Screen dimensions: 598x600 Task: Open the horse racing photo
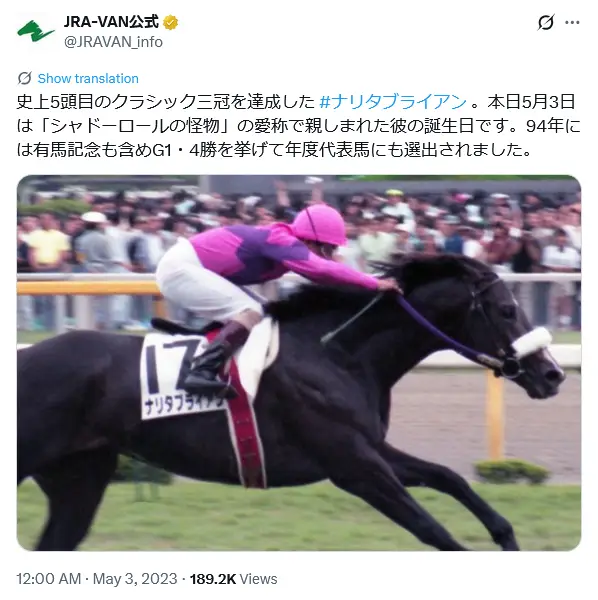point(299,363)
